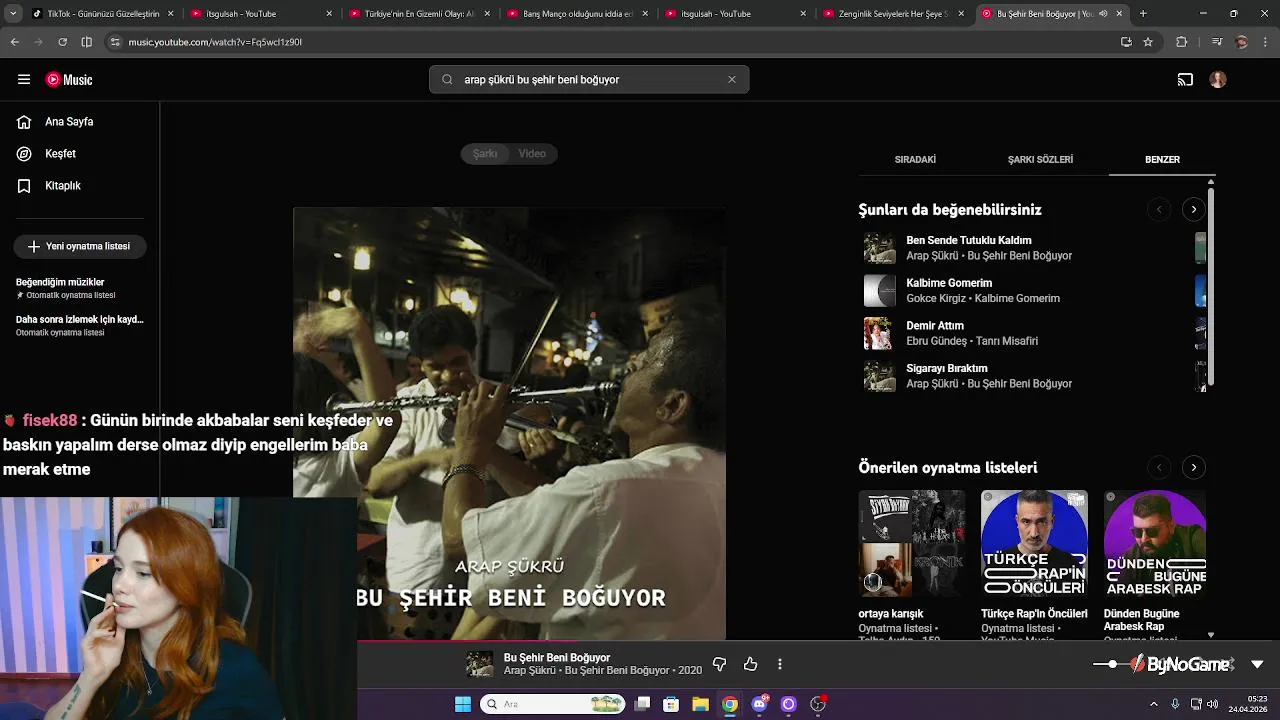This screenshot has width=1280, height=720.
Task: Dislike the song Bu Şehir Beni Boğuyor
Action: click(x=719, y=664)
